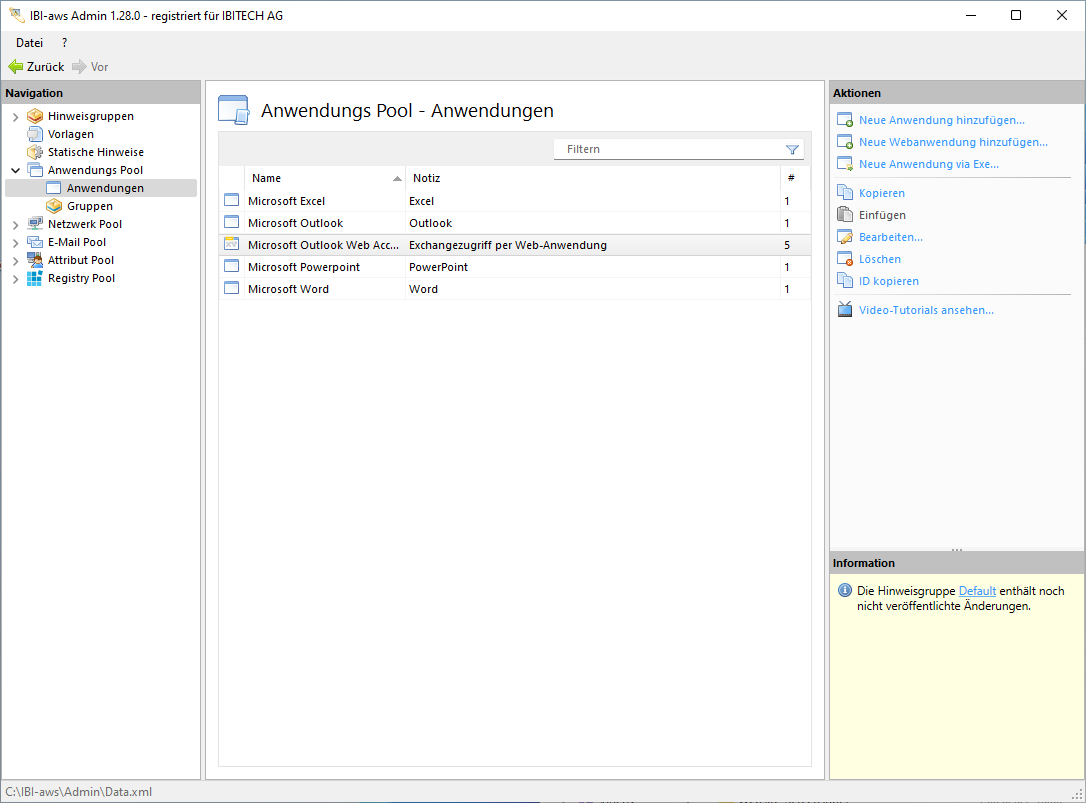
Task: Click Bearbeiten action in Aktionen panel
Action: 890,237
